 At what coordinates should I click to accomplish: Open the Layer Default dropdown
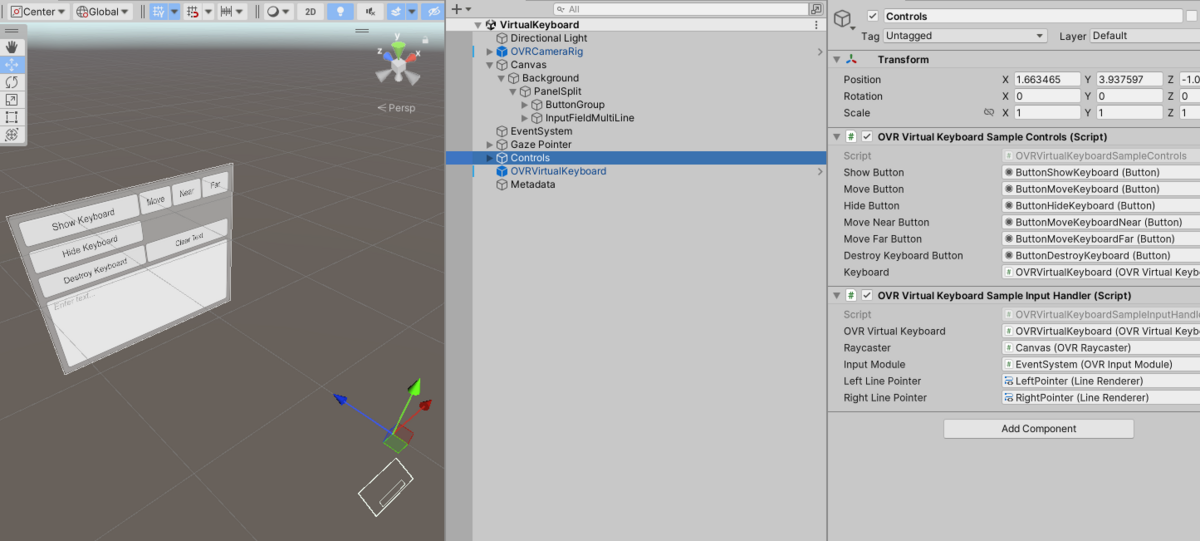pyautogui.click(x=1145, y=36)
